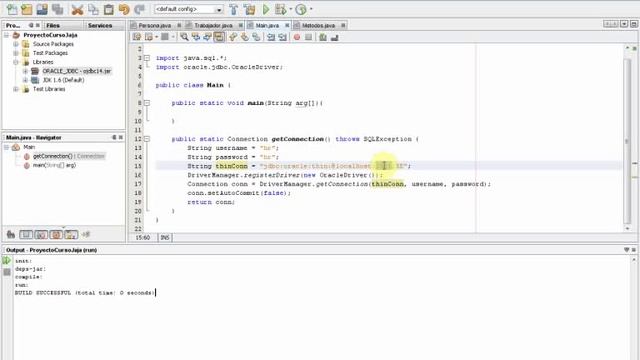Collapse the Libraries node
Screen dimensions: 640x360
(16, 62)
